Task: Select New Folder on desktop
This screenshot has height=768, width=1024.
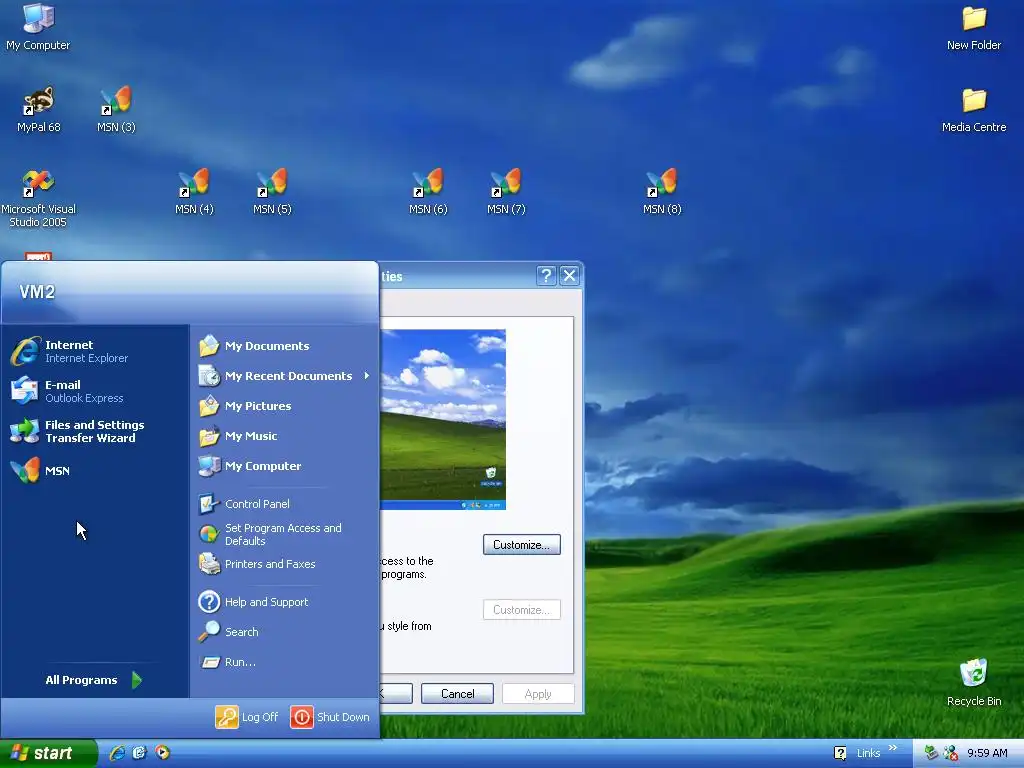Action: pos(974,29)
